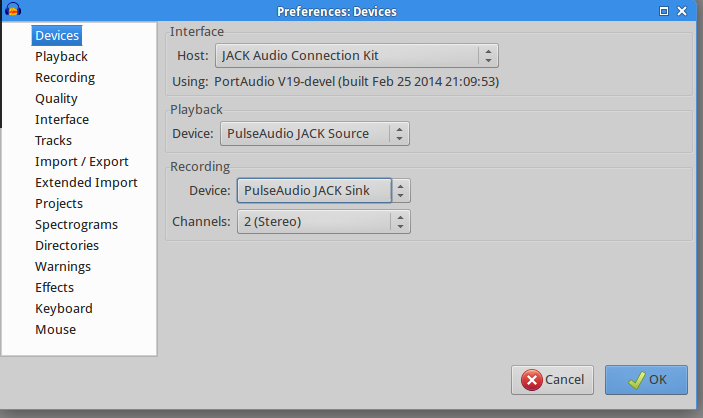Select Playback in the preferences list
The height and width of the screenshot is (418, 703).
[x=61, y=57]
